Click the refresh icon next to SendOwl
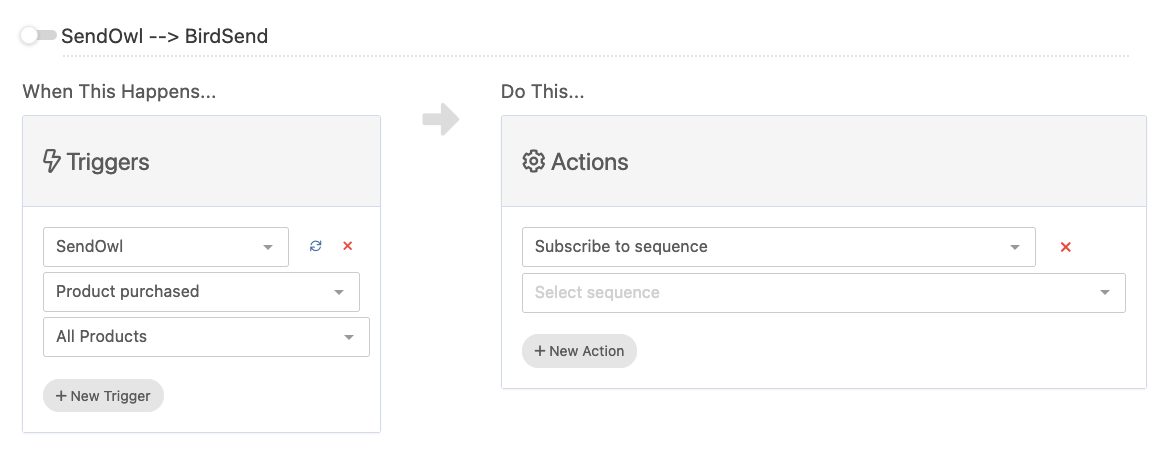 pos(316,246)
